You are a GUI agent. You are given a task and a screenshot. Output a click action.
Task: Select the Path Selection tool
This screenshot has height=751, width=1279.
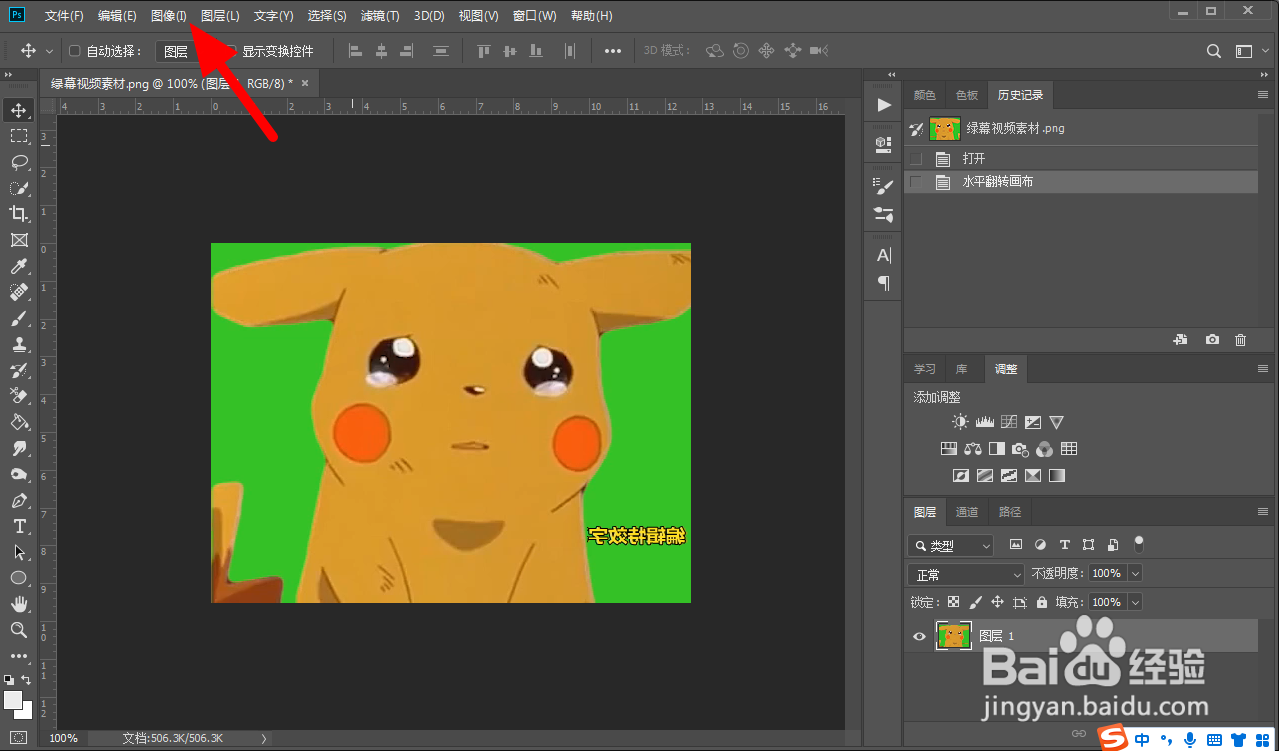[x=19, y=552]
